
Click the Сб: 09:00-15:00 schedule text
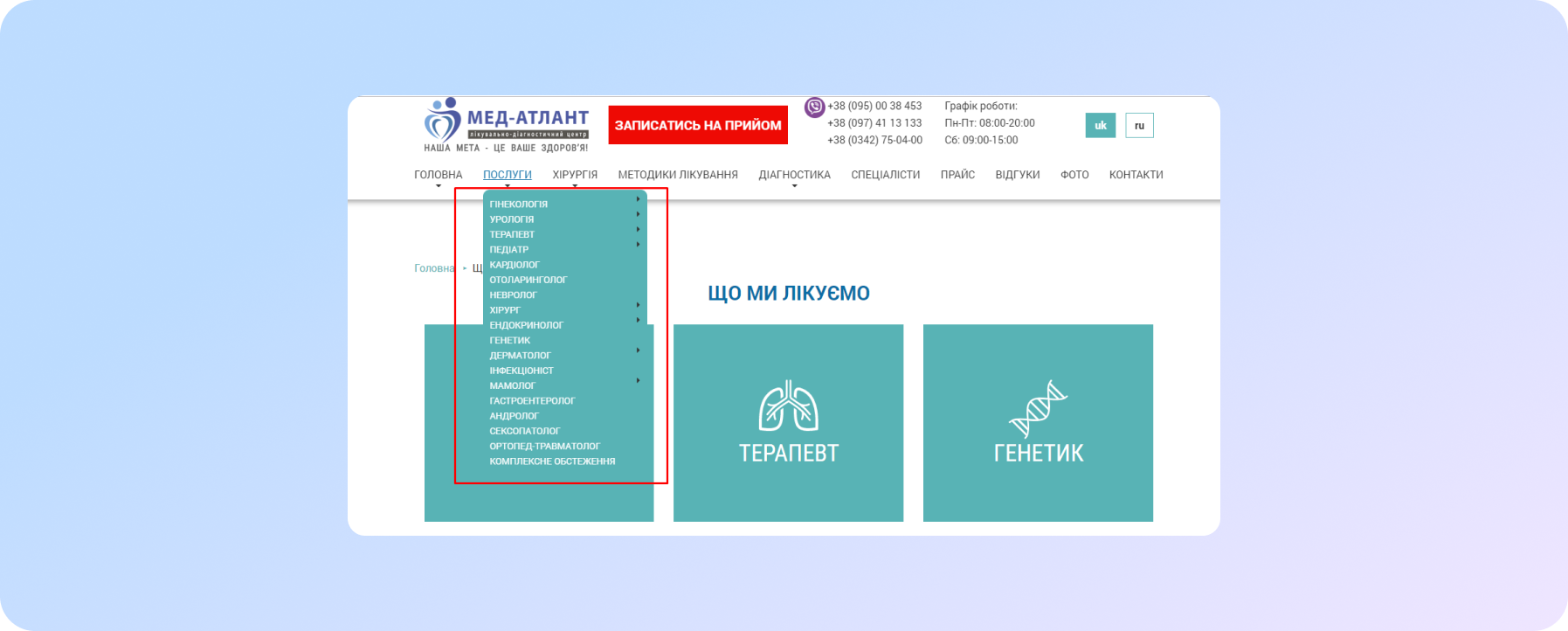pos(981,140)
